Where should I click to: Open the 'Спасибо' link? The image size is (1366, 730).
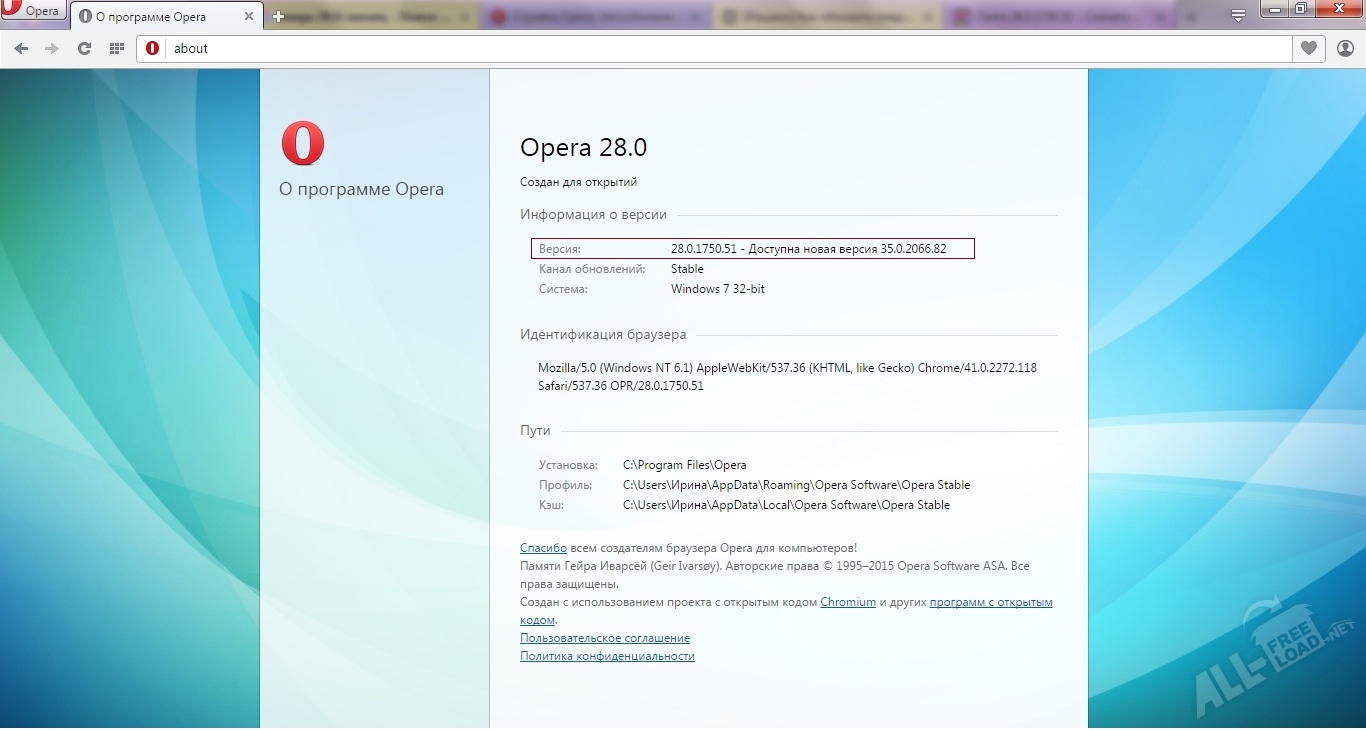click(x=543, y=548)
